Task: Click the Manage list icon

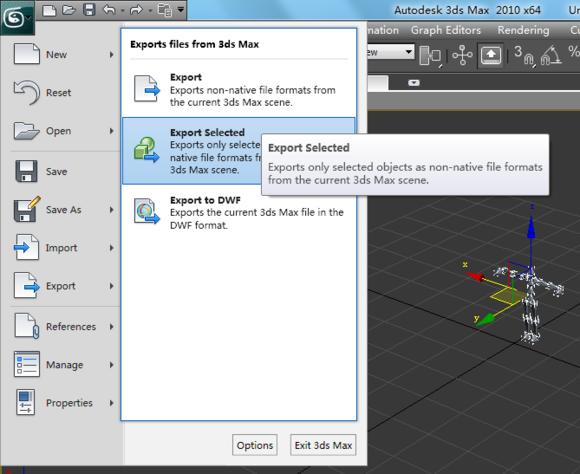Action: 27,364
